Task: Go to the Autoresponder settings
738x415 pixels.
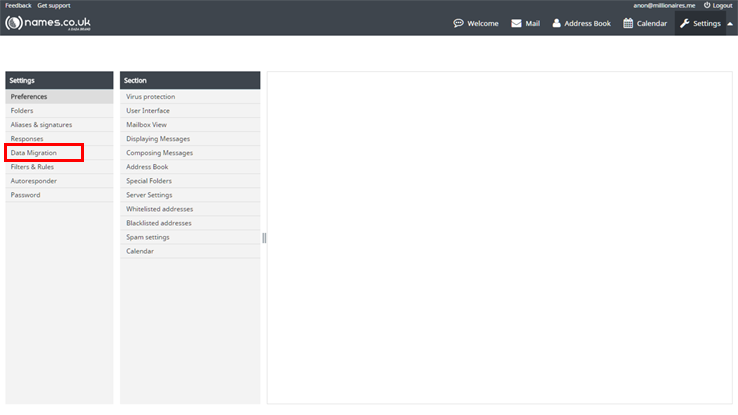Action: (x=34, y=181)
